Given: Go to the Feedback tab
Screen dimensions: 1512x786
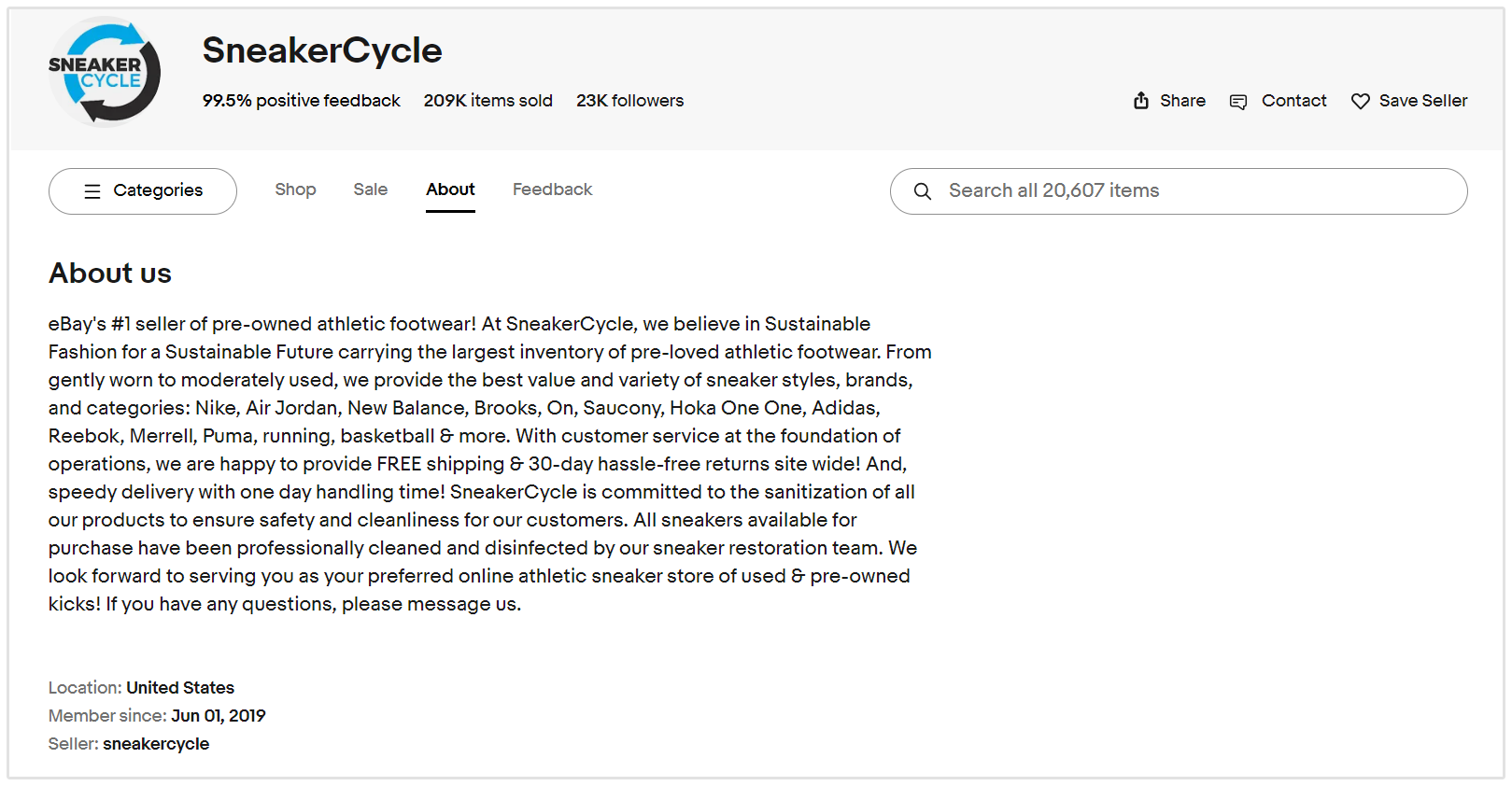Looking at the screenshot, I should (552, 189).
